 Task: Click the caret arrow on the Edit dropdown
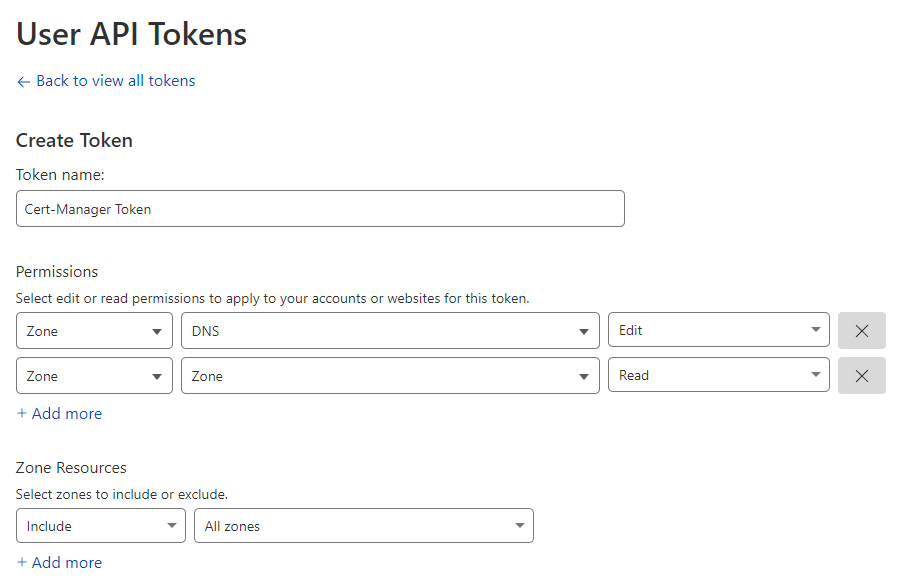point(815,331)
